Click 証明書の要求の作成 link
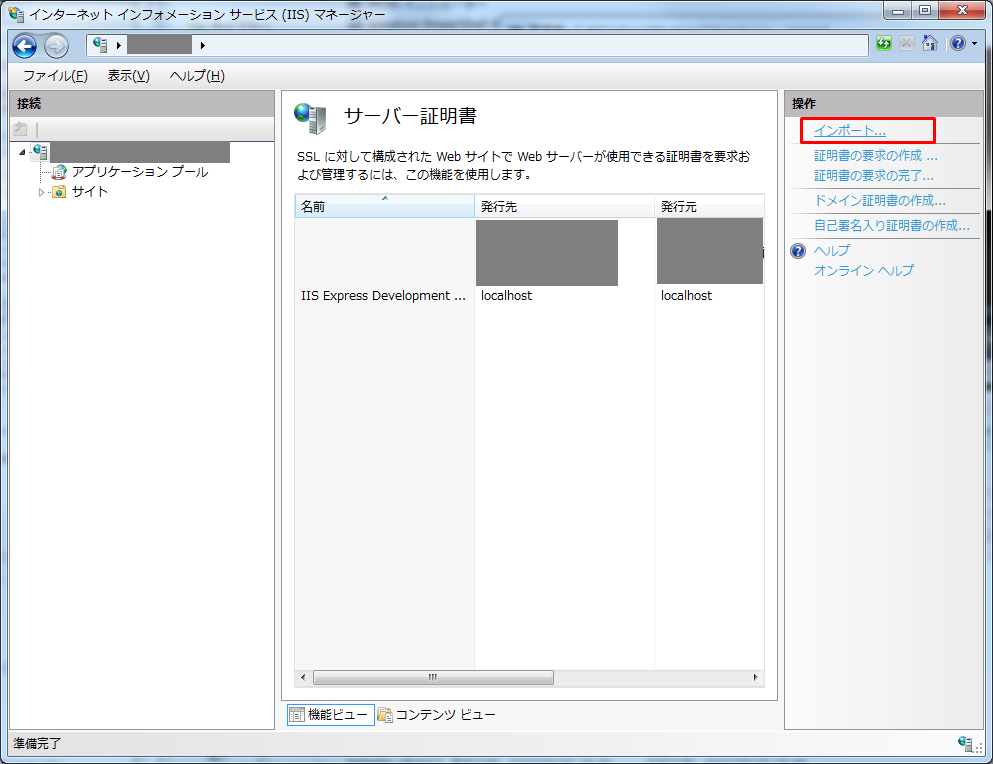The width and height of the screenshot is (993, 764). click(x=876, y=155)
